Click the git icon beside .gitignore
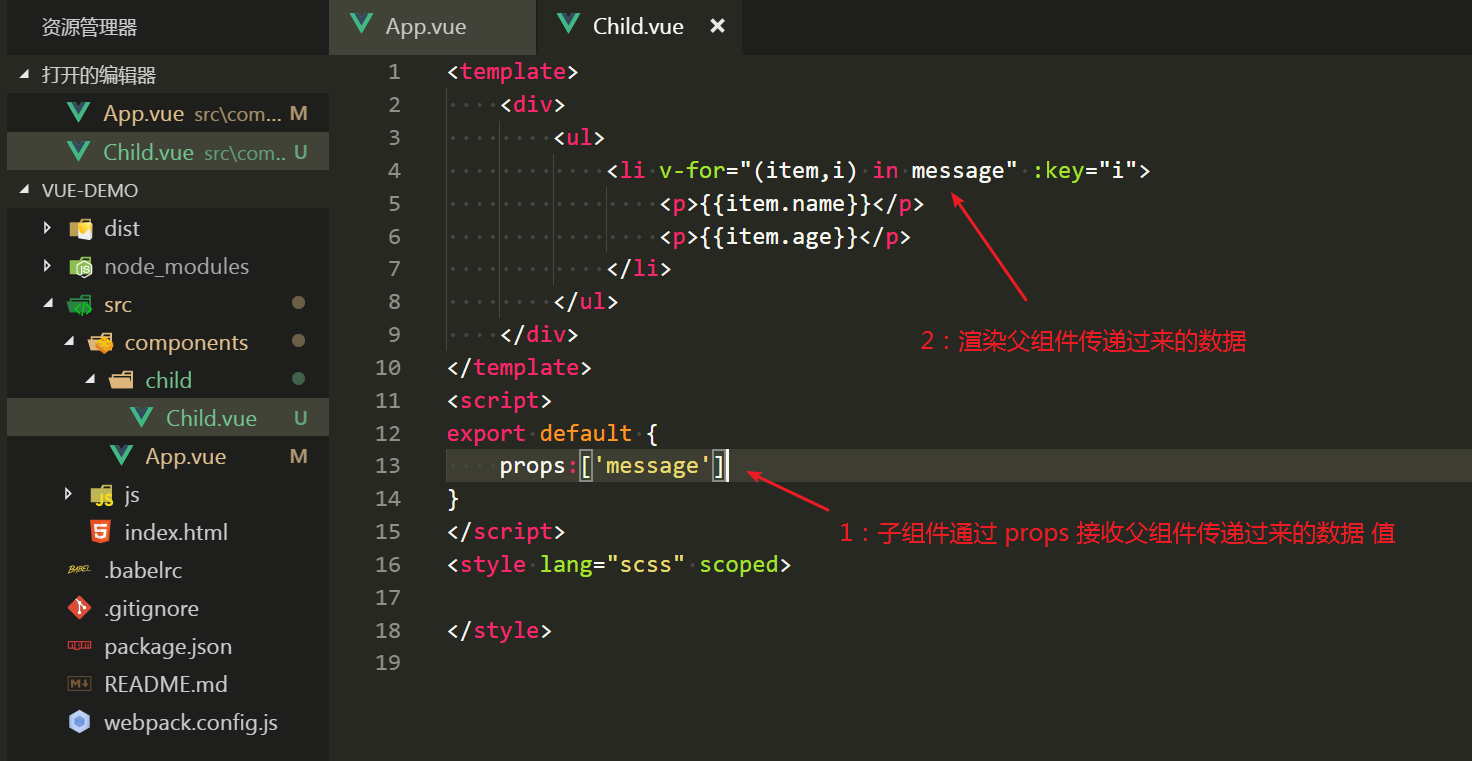1472x761 pixels. (79, 608)
